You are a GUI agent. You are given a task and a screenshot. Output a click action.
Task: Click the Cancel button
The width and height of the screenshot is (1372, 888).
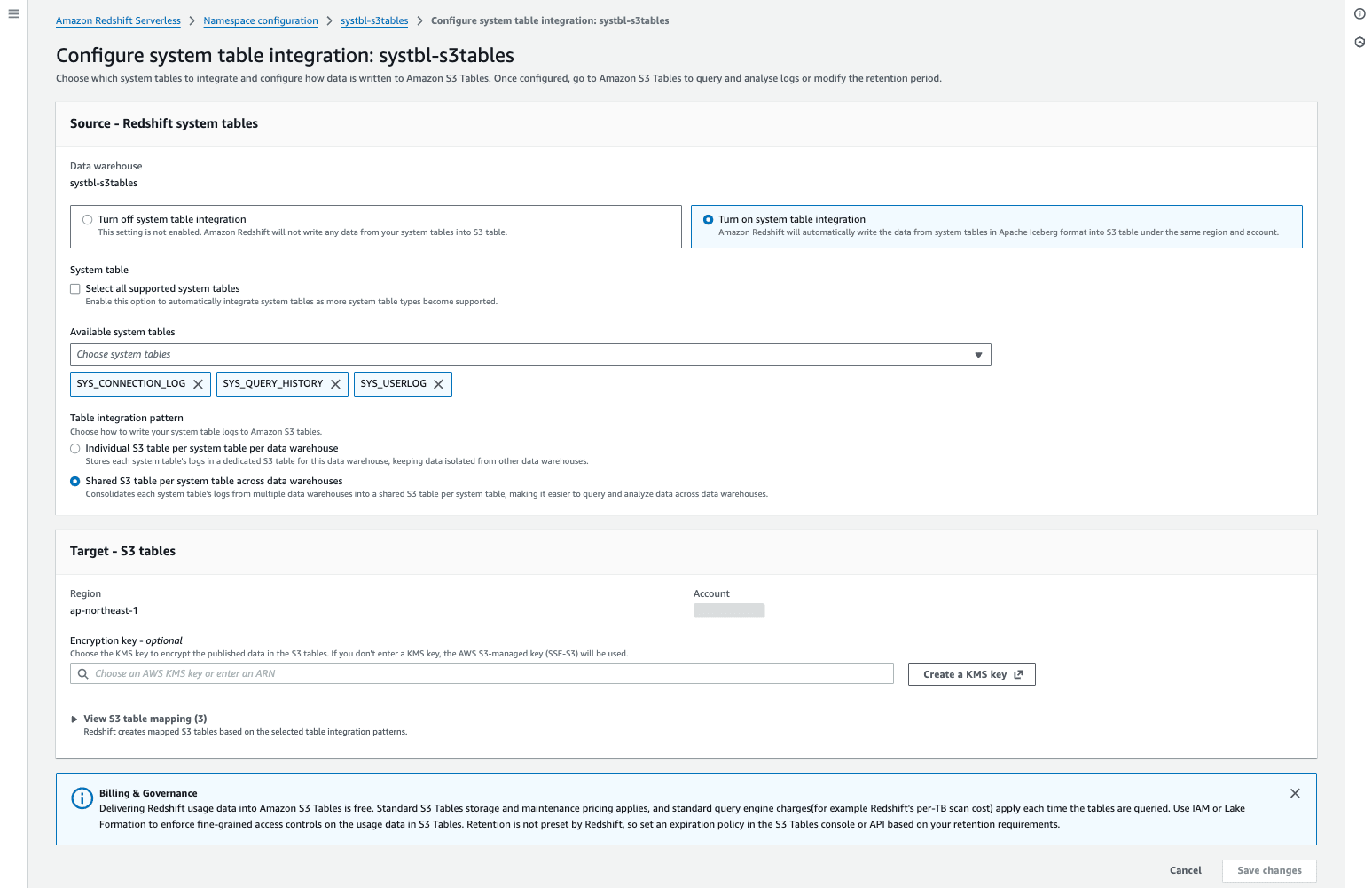click(1186, 871)
